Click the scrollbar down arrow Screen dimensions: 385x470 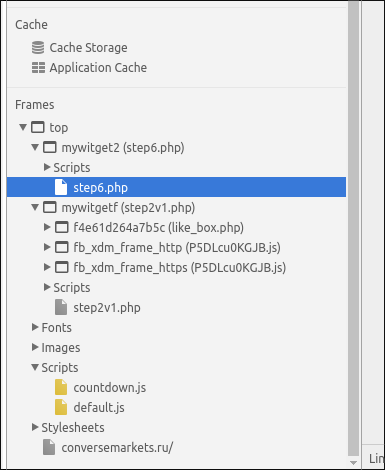coord(353,463)
